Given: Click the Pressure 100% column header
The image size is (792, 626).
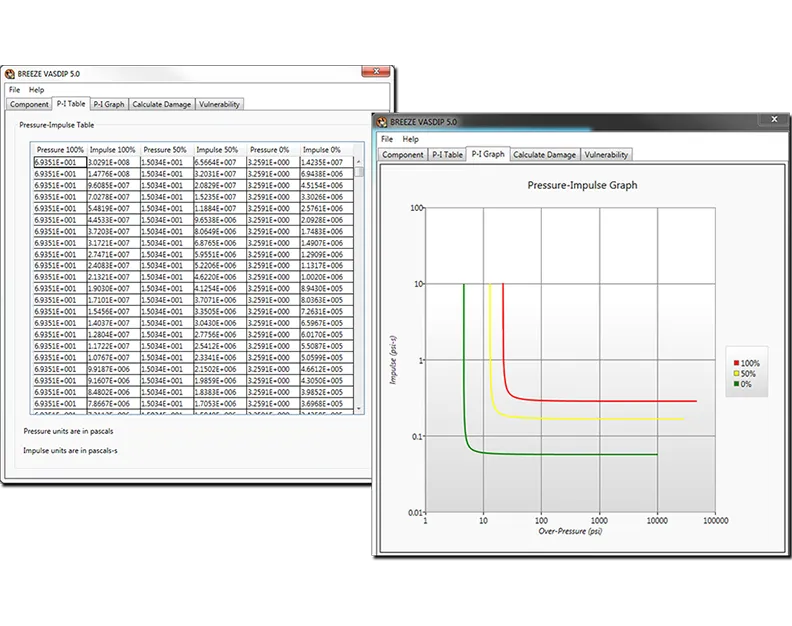Looking at the screenshot, I should pos(60,149).
